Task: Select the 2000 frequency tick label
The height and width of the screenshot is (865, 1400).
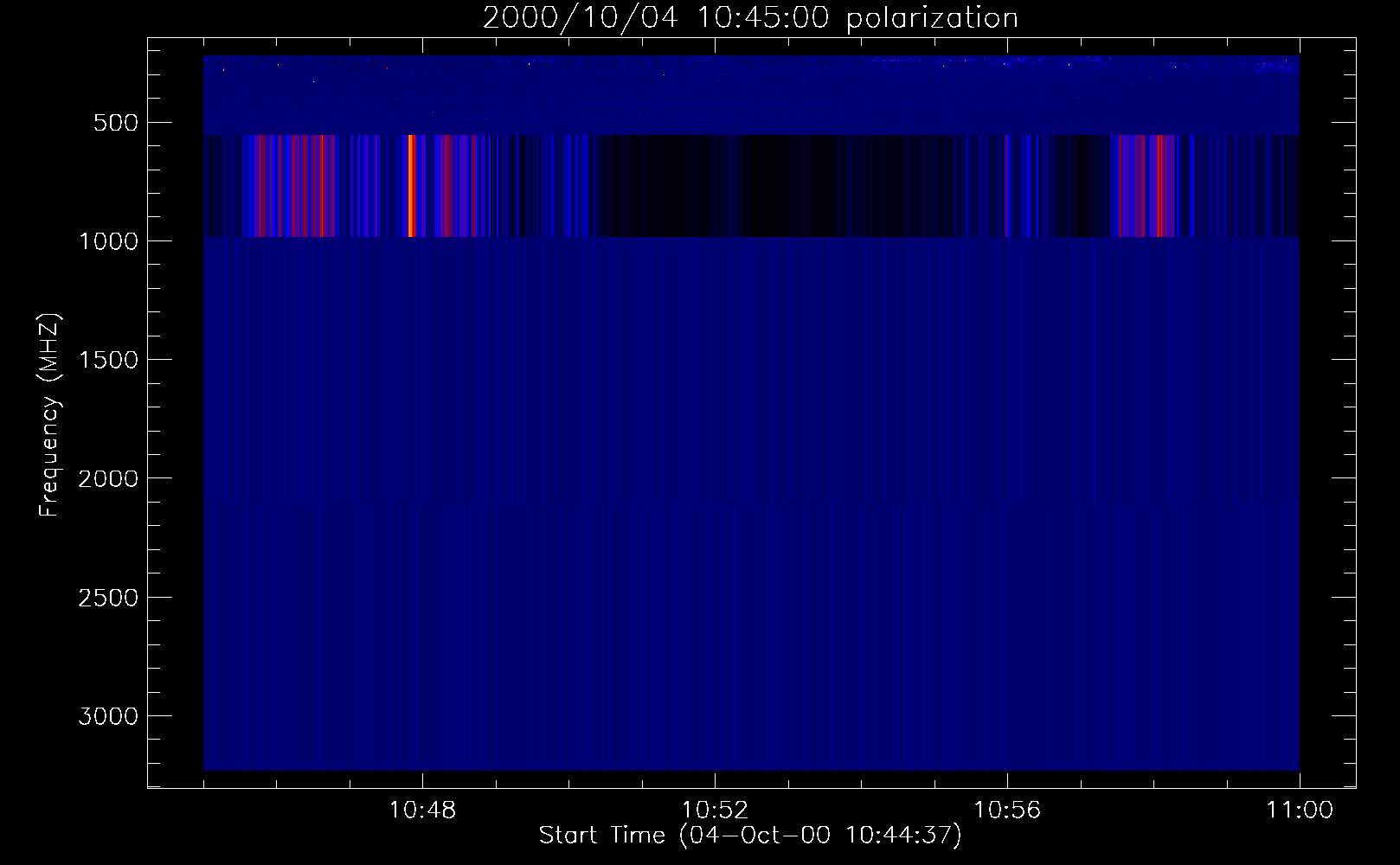Action: pyautogui.click(x=107, y=478)
